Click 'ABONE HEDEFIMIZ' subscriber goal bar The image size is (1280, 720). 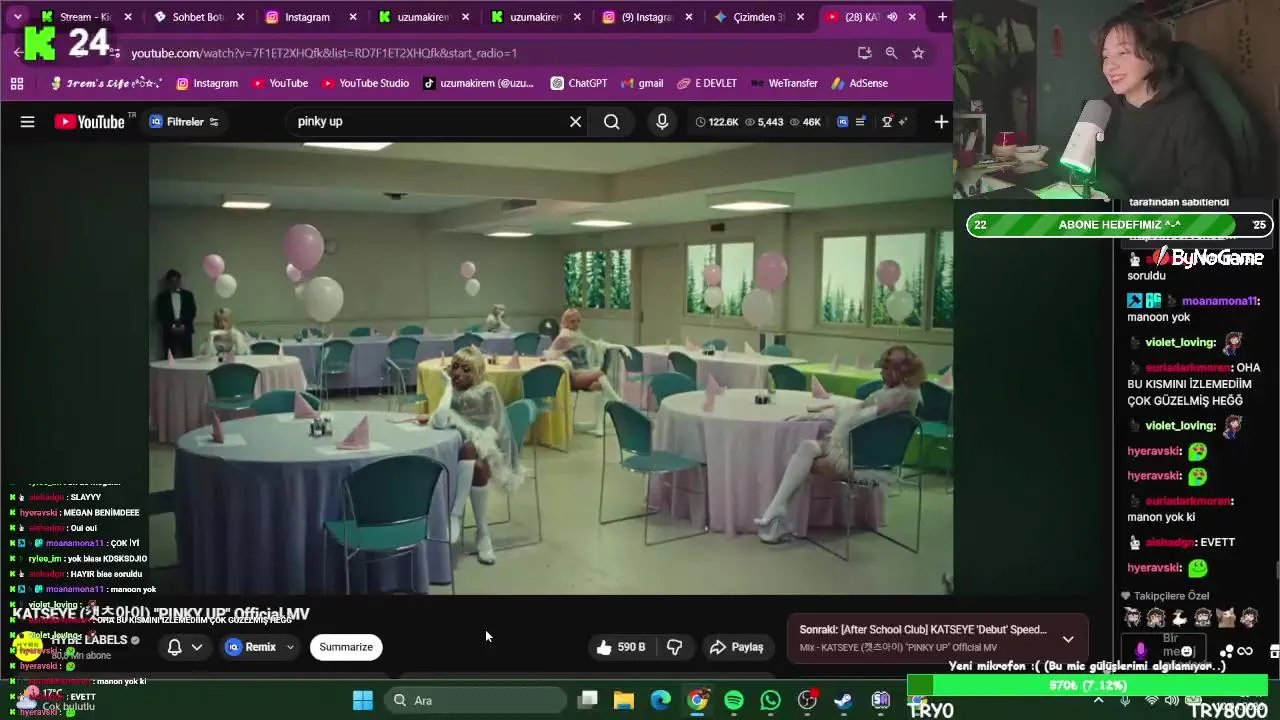tap(1121, 225)
